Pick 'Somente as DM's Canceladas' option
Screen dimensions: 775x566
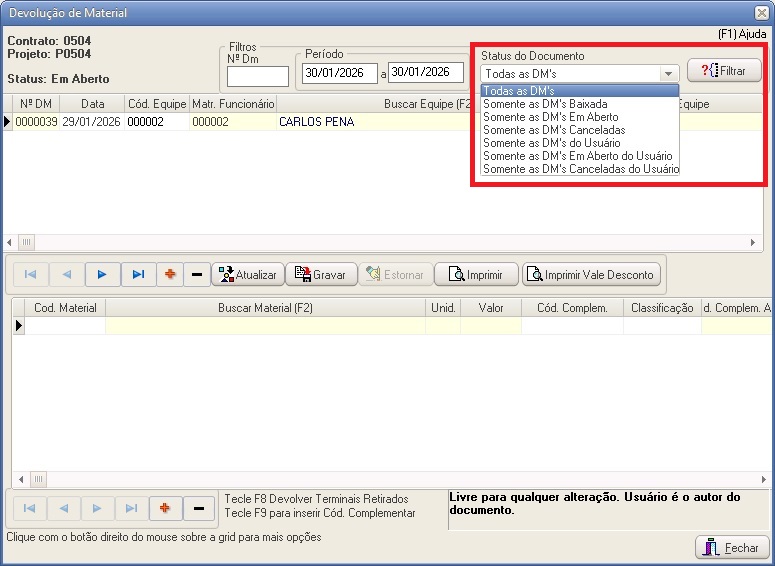pos(554,130)
